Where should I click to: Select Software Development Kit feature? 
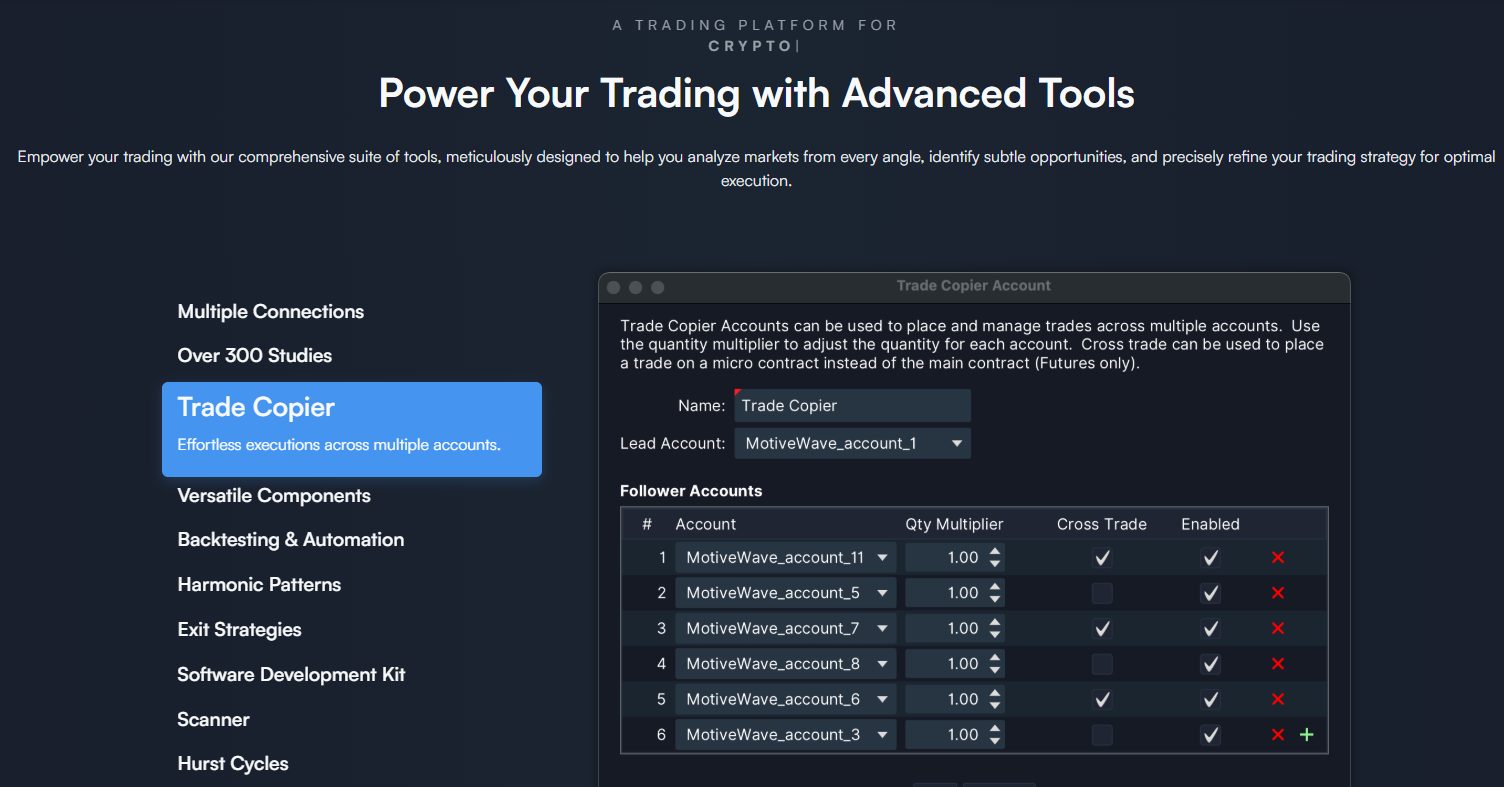(291, 675)
